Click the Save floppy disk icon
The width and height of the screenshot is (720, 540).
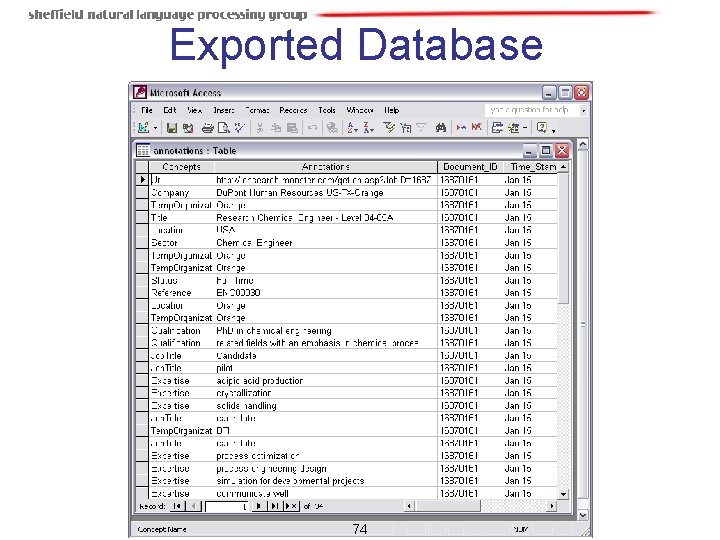tap(172, 128)
